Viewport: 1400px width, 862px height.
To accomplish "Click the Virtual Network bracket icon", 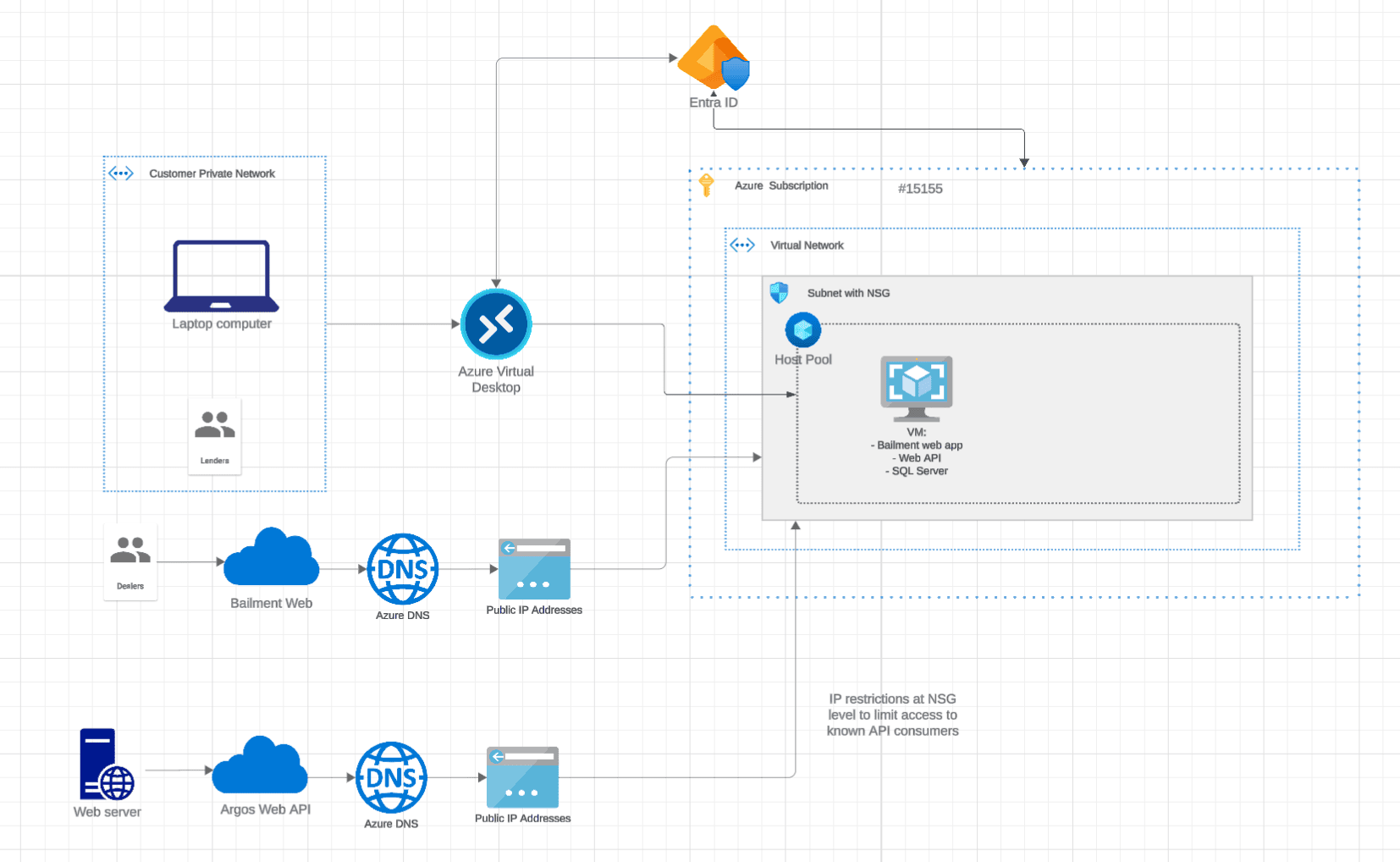I will pyautogui.click(x=742, y=246).
